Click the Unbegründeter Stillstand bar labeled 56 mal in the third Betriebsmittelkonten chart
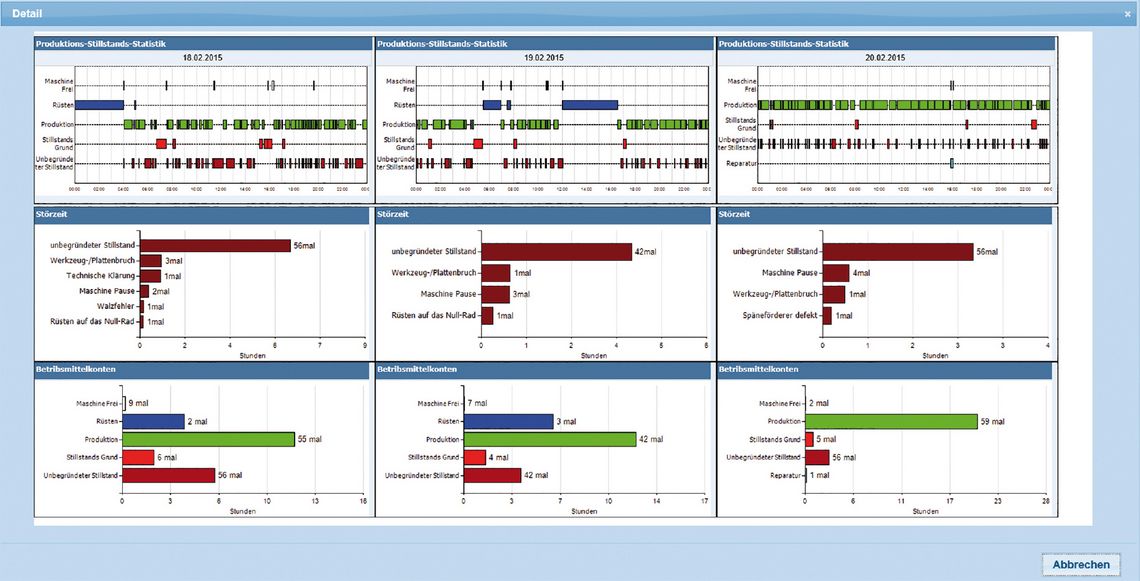 (817, 457)
